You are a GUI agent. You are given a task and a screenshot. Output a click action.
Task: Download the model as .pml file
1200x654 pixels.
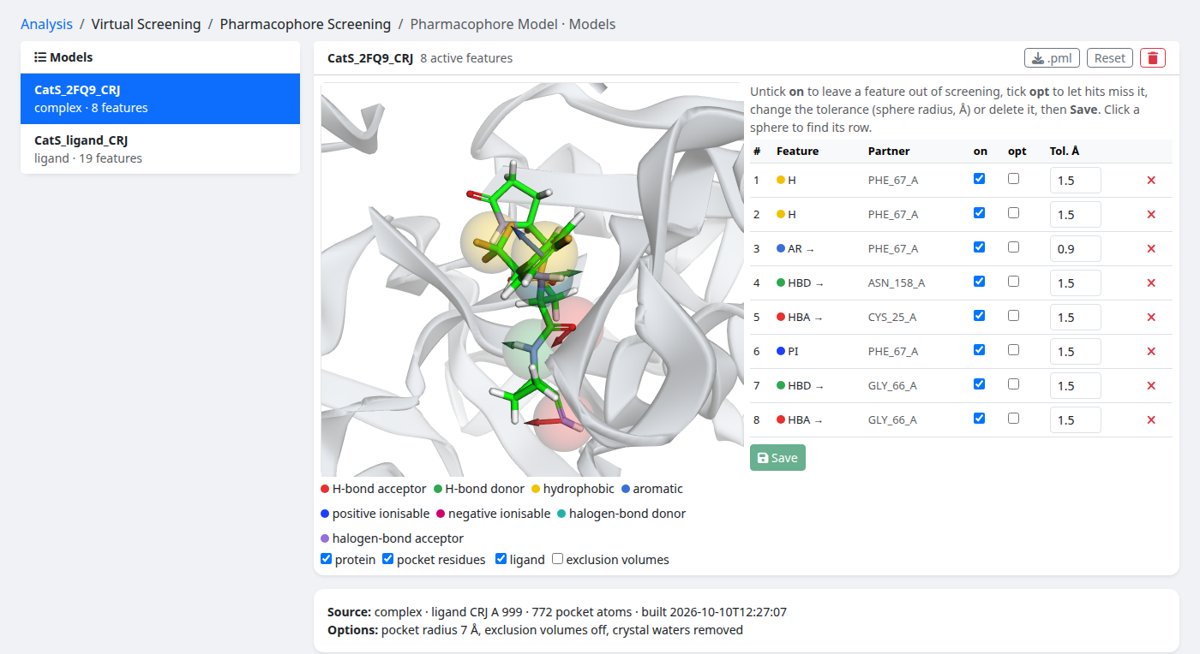point(1052,58)
